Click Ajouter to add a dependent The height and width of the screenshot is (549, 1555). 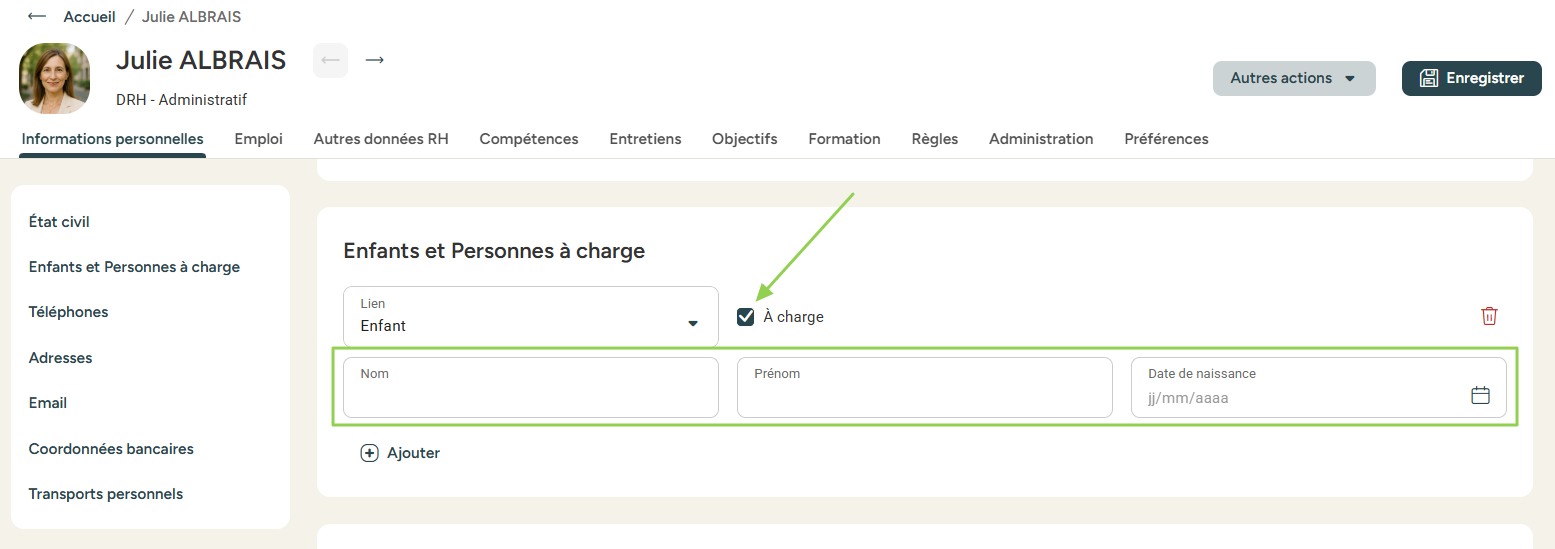coord(401,453)
